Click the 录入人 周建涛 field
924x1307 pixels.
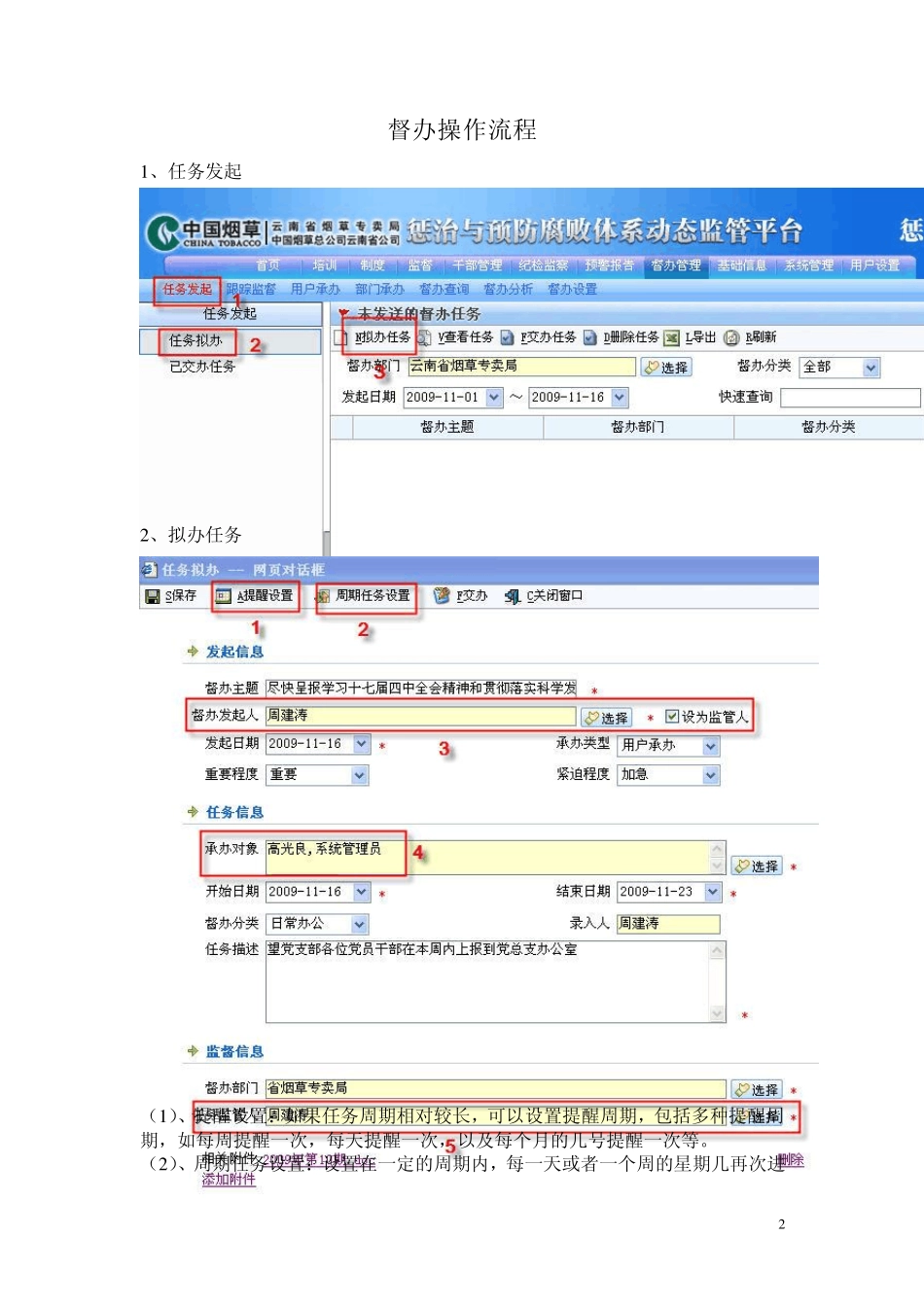(668, 924)
